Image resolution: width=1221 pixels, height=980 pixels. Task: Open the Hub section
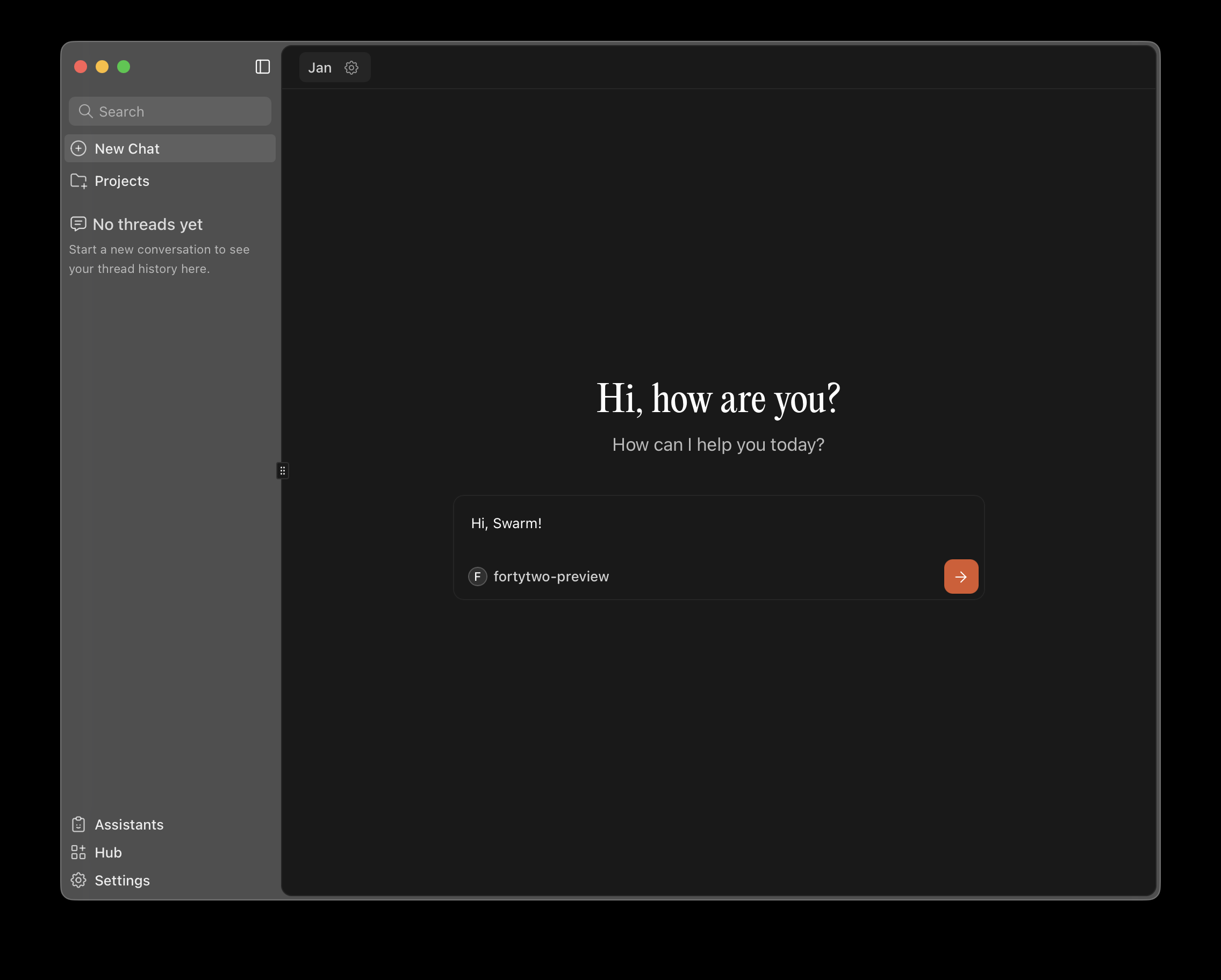[x=107, y=852]
